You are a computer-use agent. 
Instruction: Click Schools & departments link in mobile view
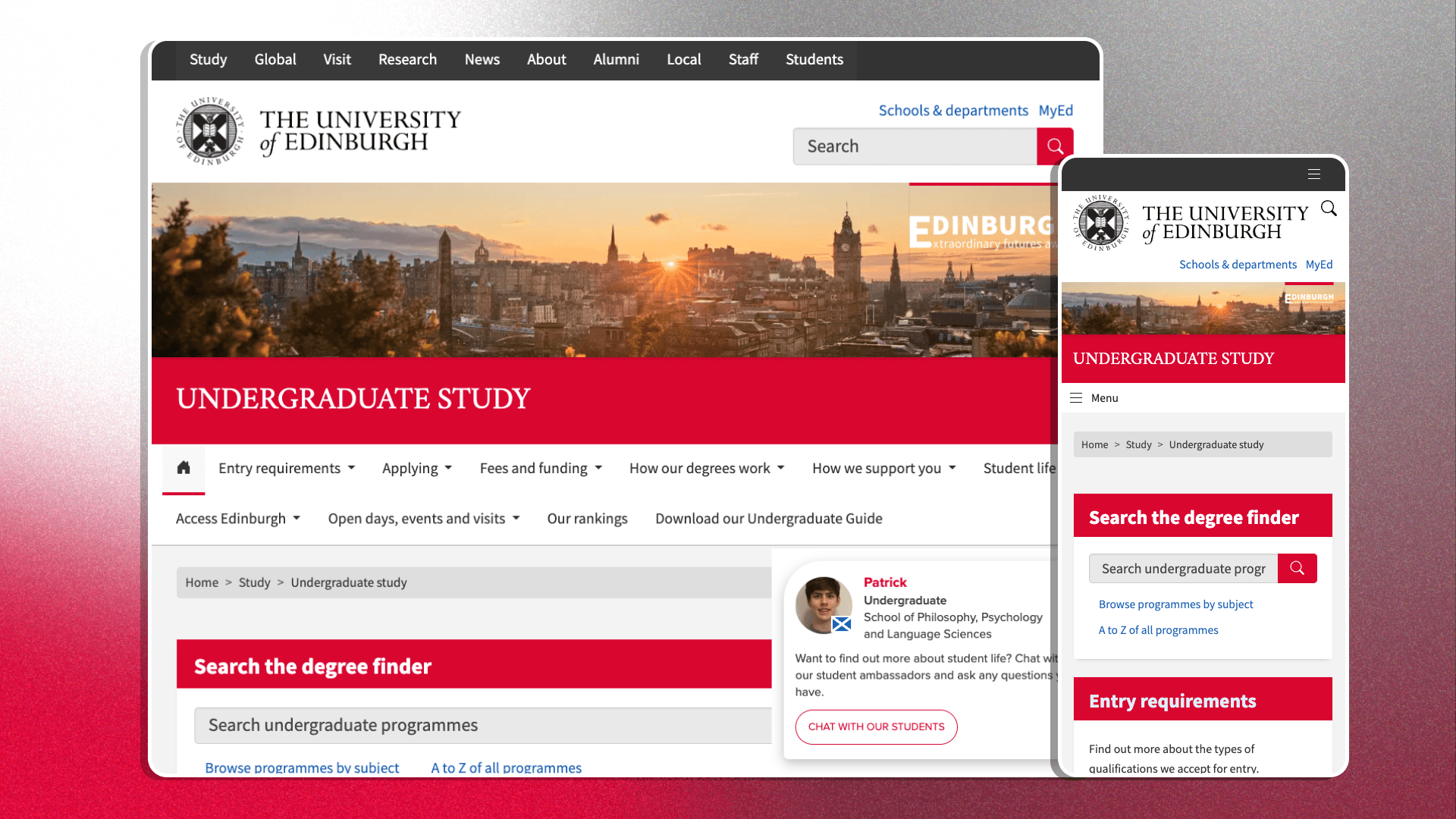tap(1238, 265)
